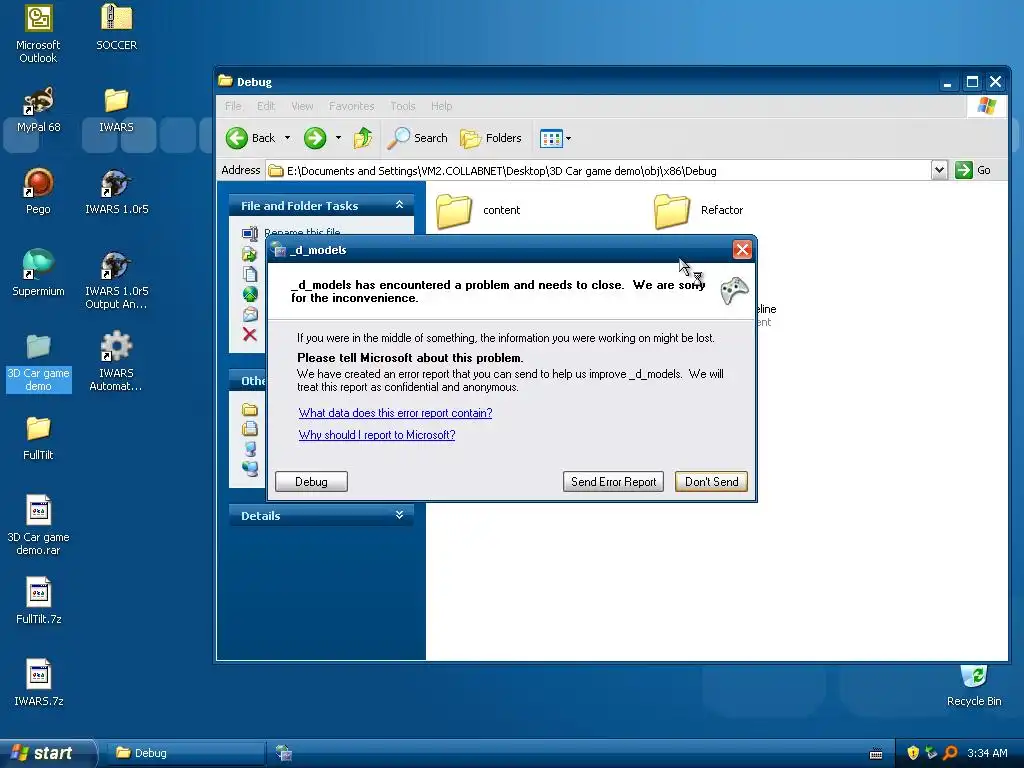Image resolution: width=1024 pixels, height=768 pixels.
Task: Click the security shield tray icon
Action: 913,753
